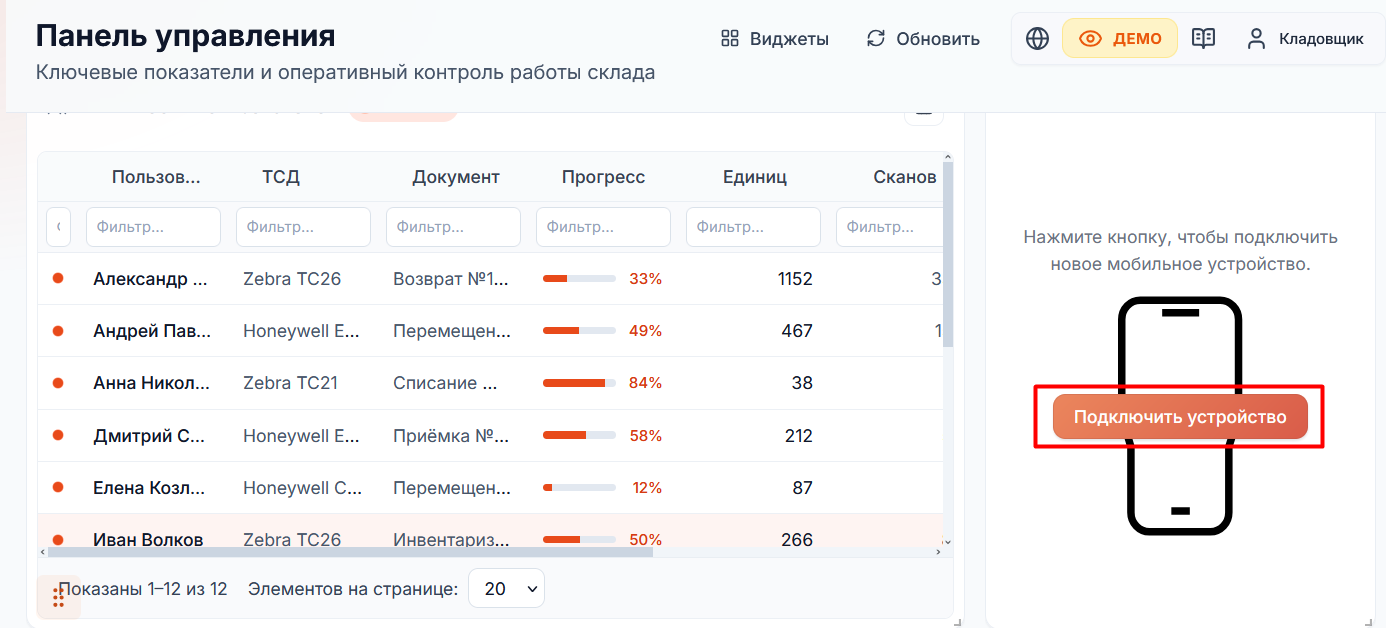This screenshot has width=1386, height=628.
Task: Click the horizontal scrollbar left arrow
Action: point(43,552)
